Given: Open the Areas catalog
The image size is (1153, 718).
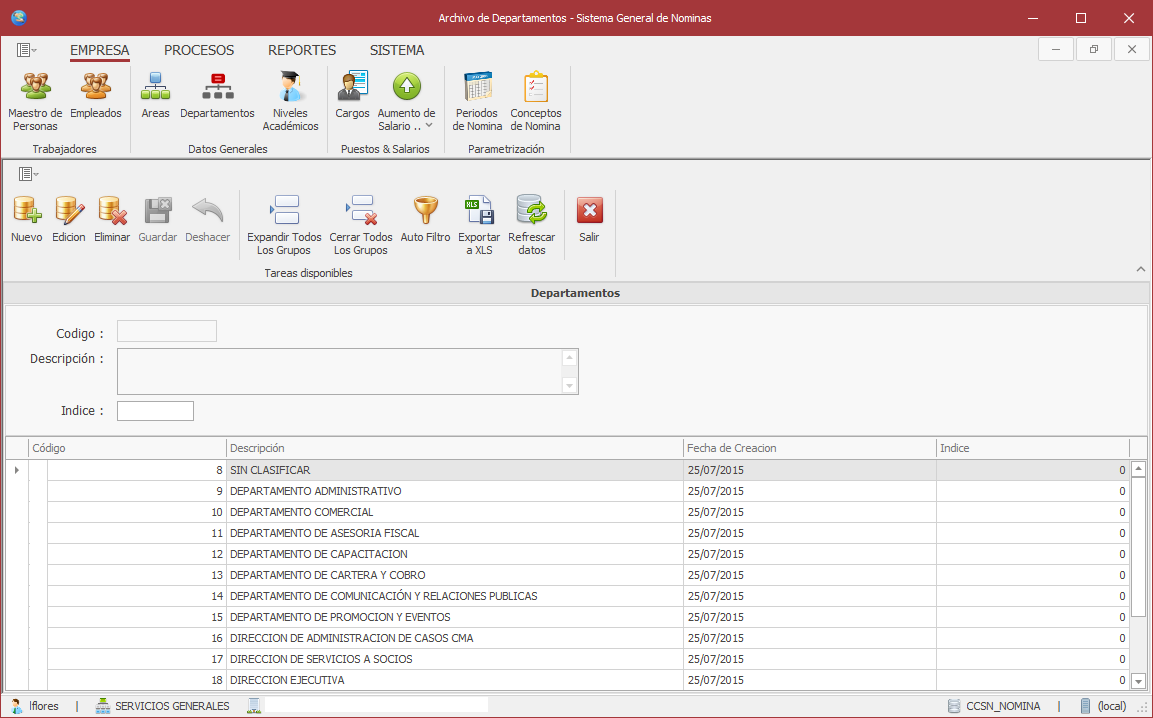Looking at the screenshot, I should pyautogui.click(x=155, y=95).
